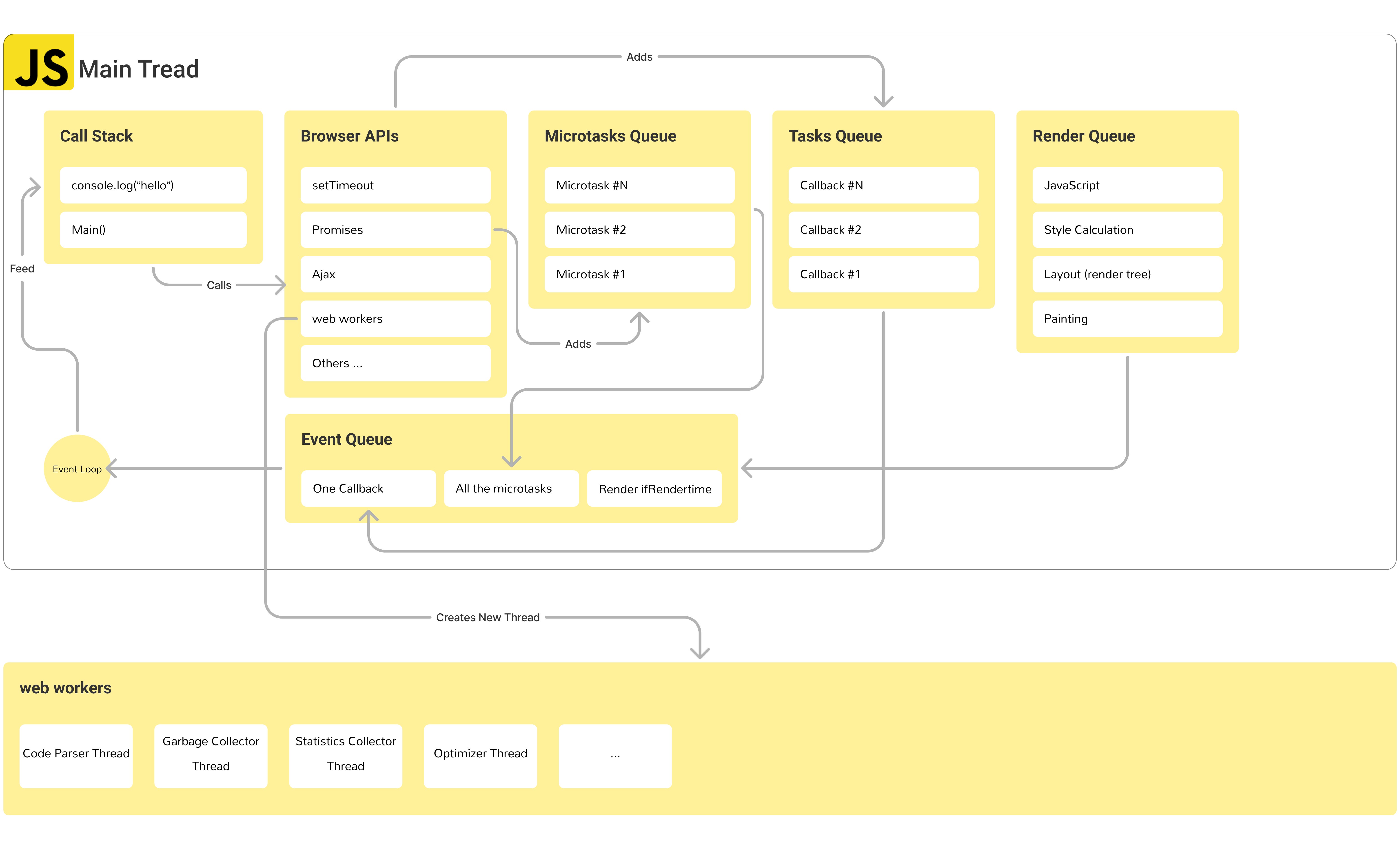Click the Event Loop circle
This screenshot has height=849, width=1400.
pos(77,469)
